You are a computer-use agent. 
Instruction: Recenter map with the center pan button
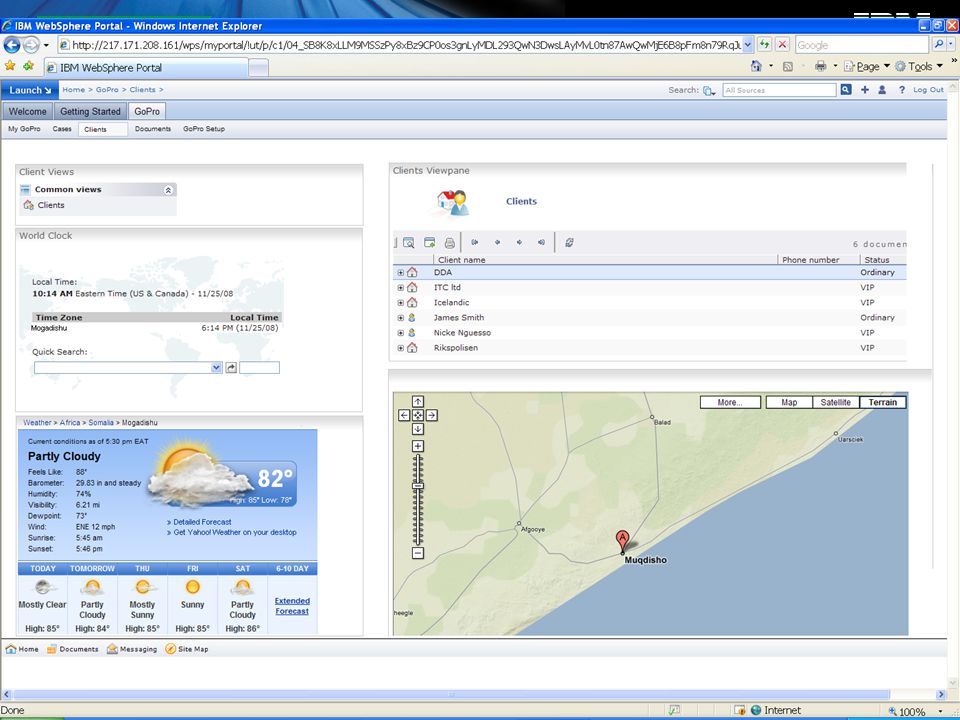tap(418, 415)
